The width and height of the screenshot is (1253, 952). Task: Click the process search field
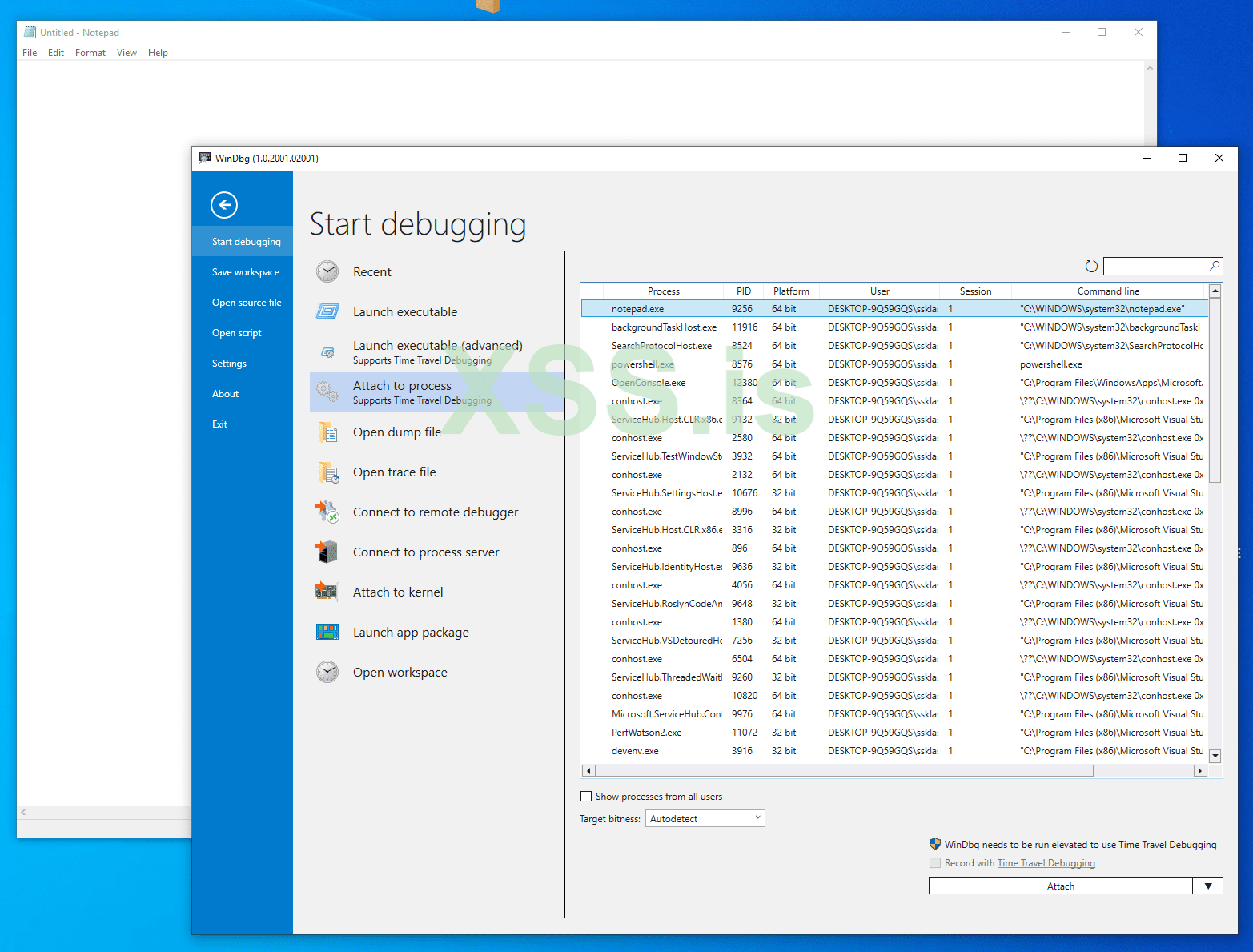pos(1157,265)
